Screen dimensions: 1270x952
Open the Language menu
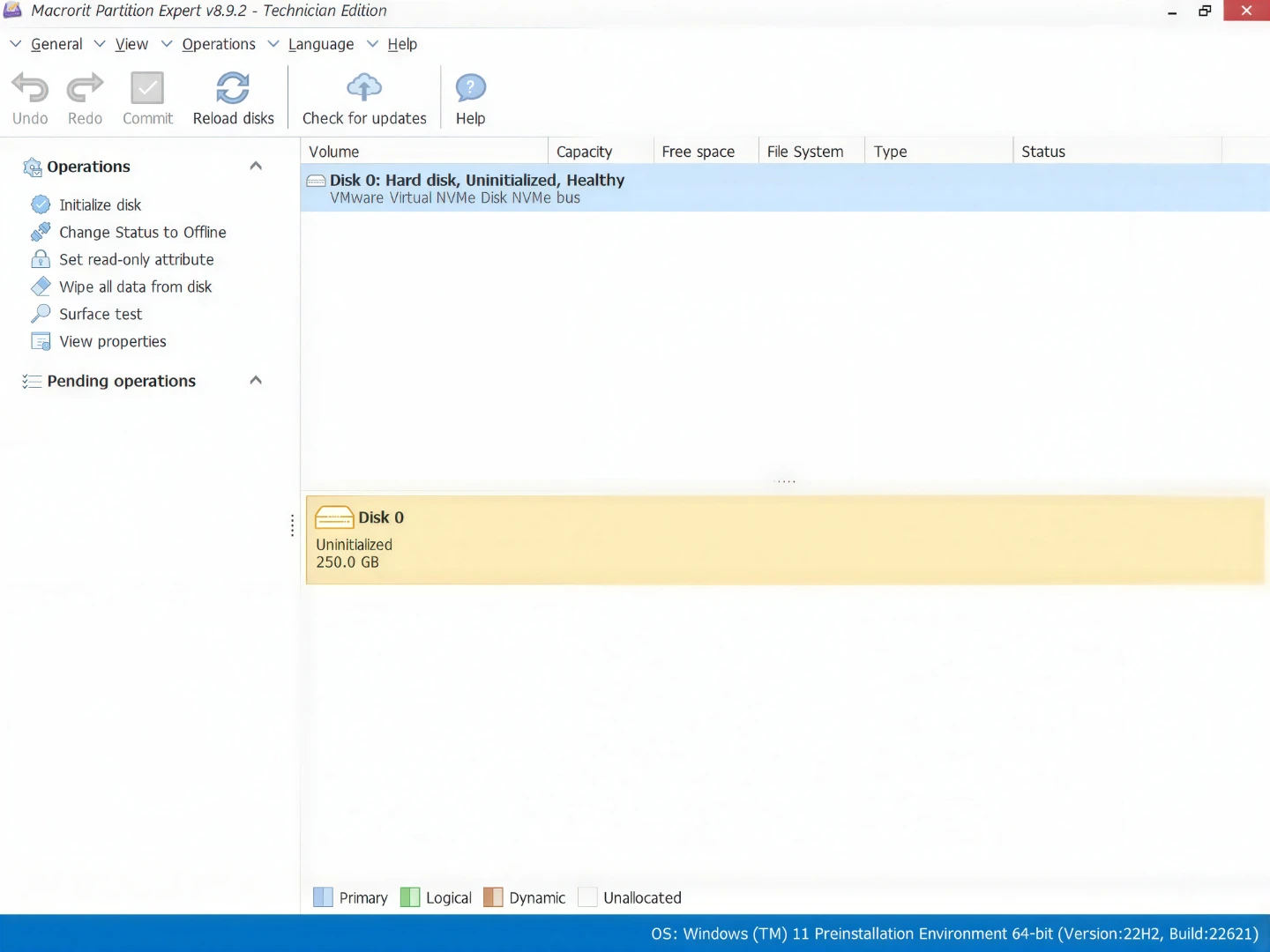[x=321, y=44]
